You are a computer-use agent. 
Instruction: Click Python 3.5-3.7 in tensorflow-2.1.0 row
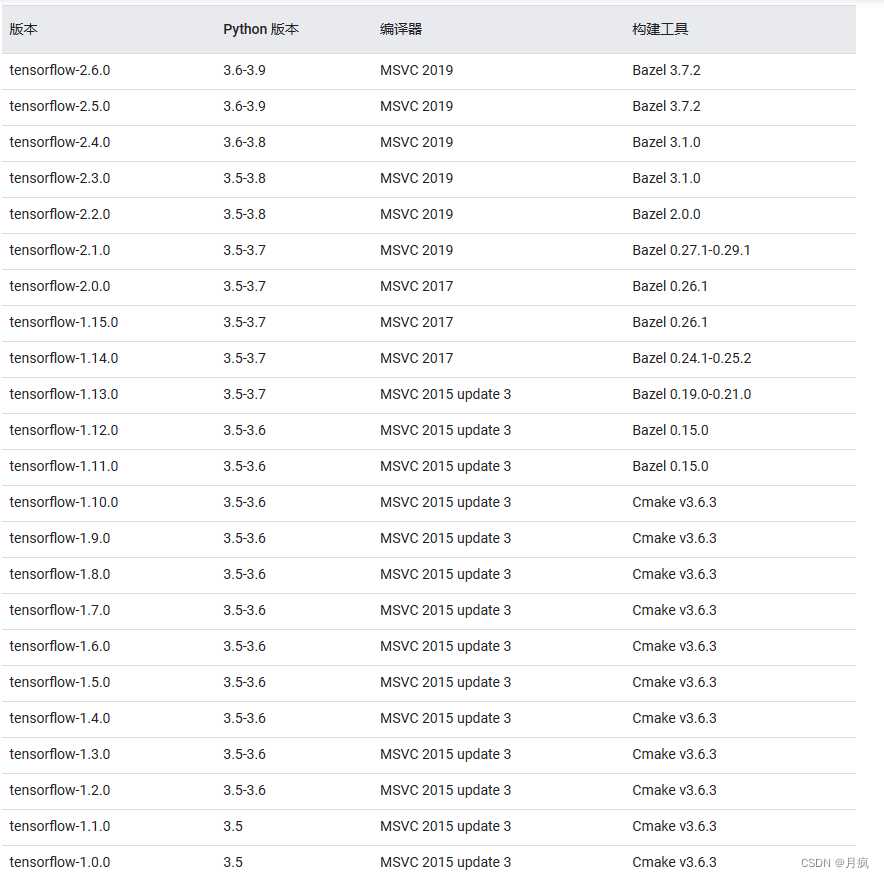pos(244,250)
